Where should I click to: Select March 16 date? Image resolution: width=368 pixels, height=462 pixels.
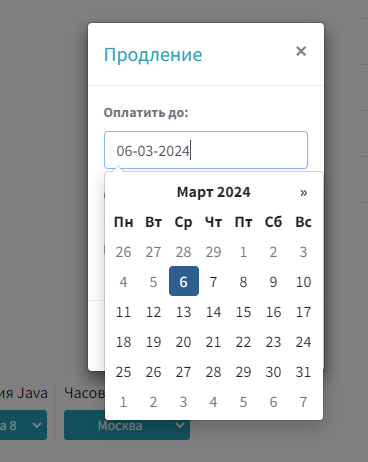point(273,312)
